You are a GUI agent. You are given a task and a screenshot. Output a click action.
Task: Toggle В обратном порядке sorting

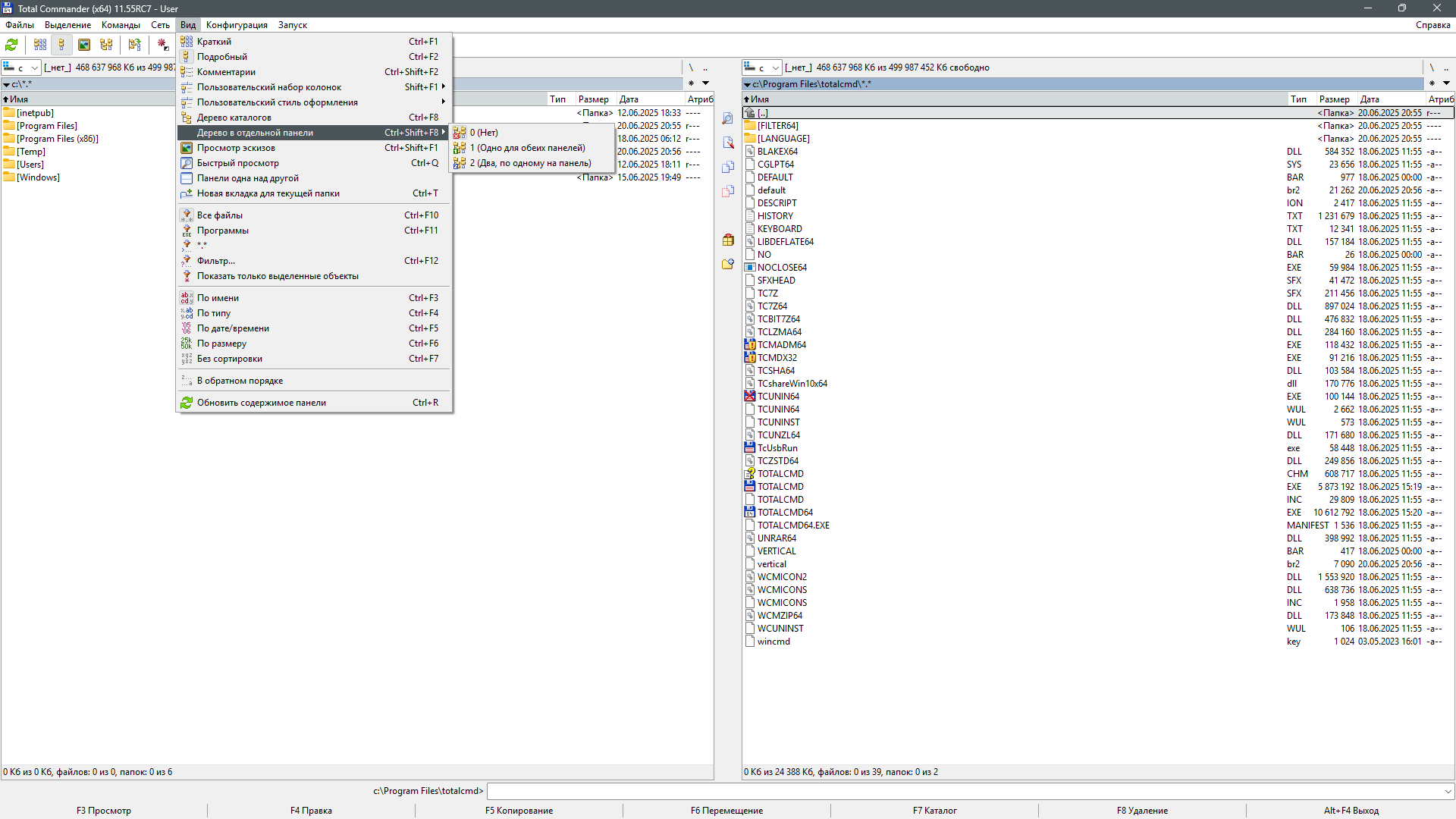pyautogui.click(x=315, y=381)
